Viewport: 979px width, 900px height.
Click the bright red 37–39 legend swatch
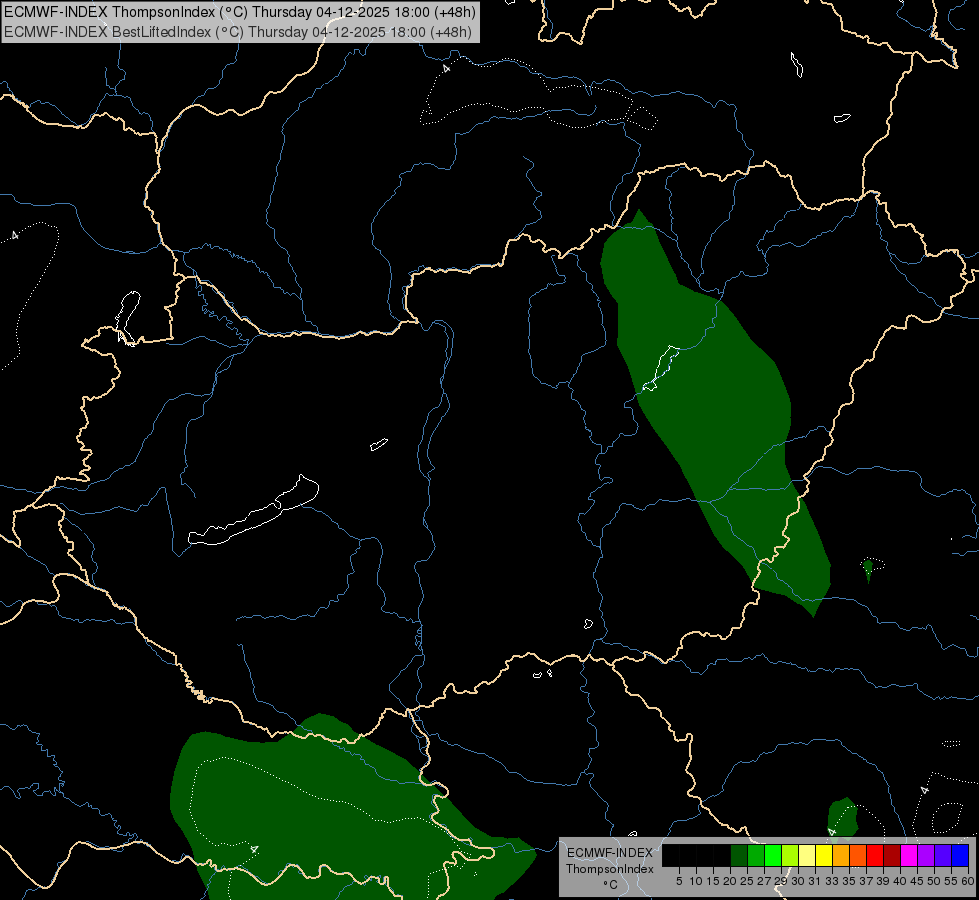pos(875,855)
